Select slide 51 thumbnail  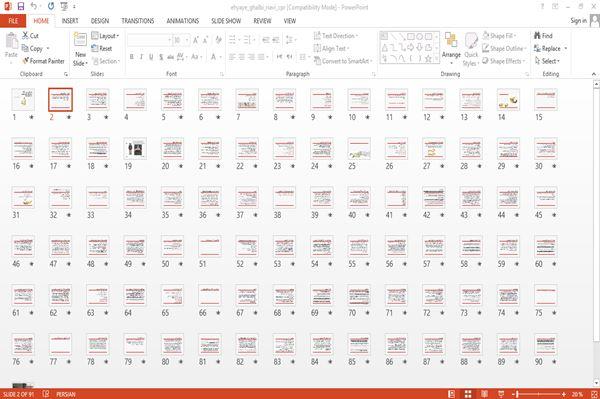[x=210, y=246]
